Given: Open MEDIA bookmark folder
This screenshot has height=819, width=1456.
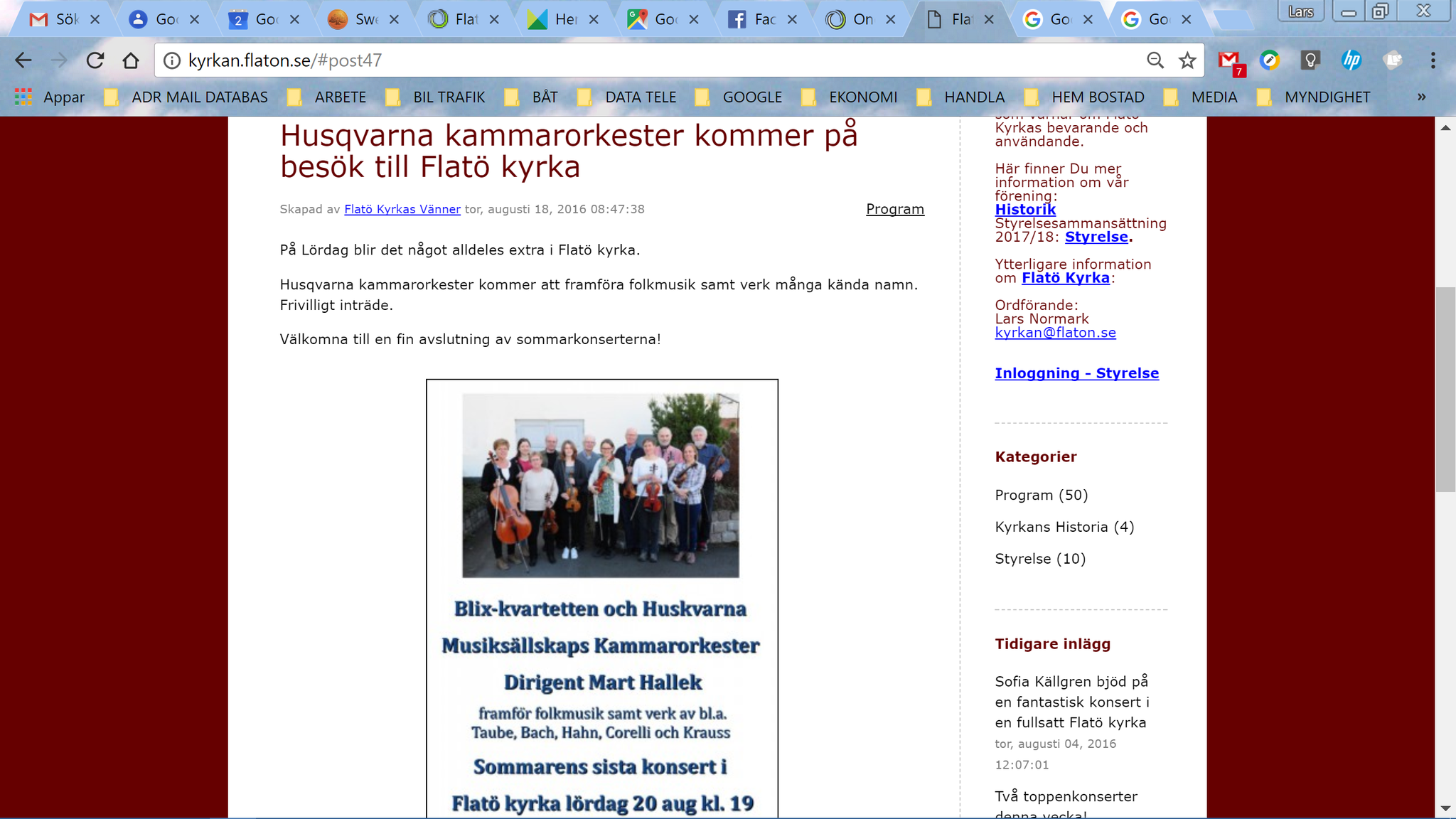Looking at the screenshot, I should [x=1201, y=97].
